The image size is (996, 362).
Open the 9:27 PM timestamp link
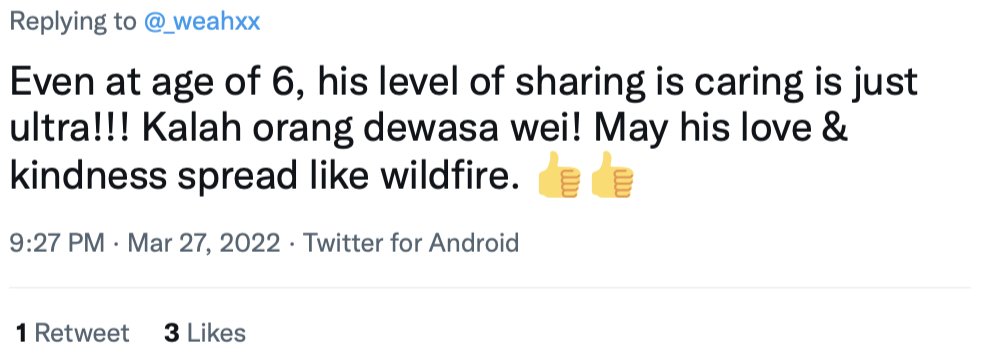[57, 243]
